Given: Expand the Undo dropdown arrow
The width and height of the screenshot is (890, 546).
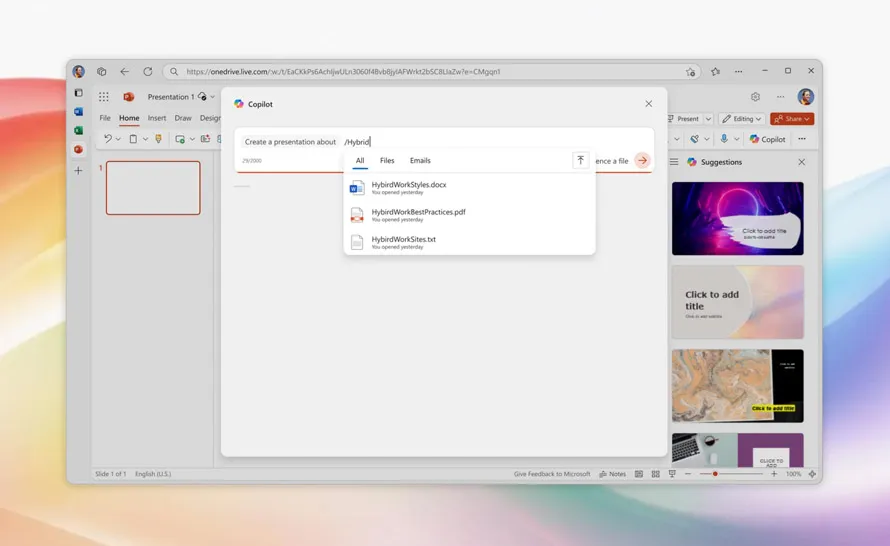Looking at the screenshot, I should click(x=118, y=139).
